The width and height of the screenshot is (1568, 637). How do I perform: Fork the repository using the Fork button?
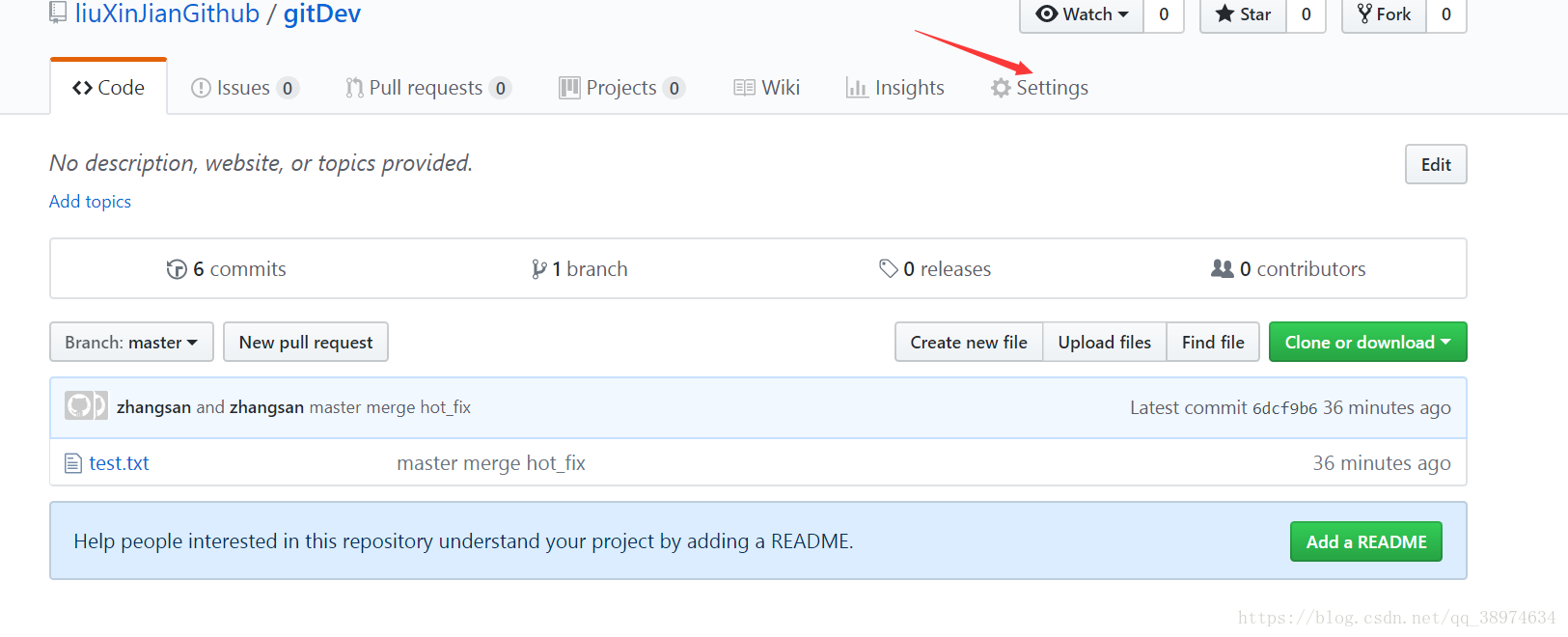click(1384, 14)
